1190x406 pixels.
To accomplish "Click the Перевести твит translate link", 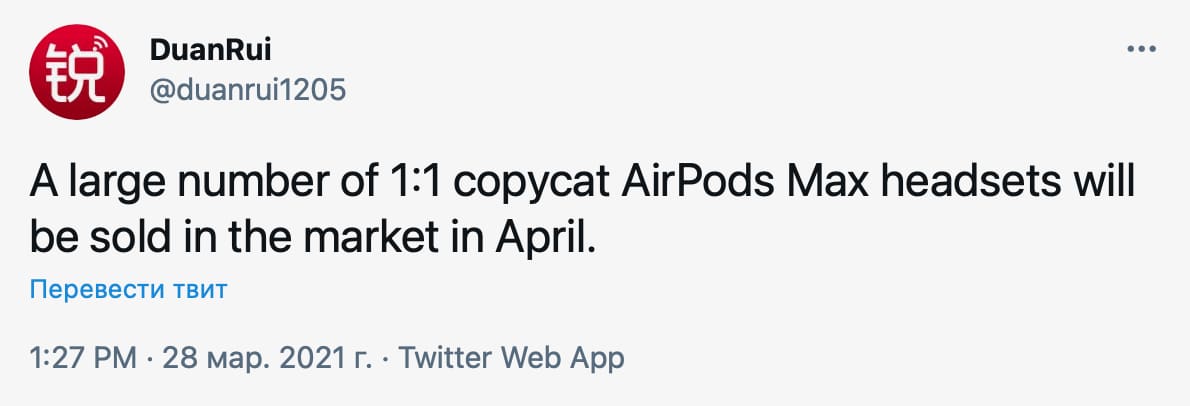I will coord(129,290).
